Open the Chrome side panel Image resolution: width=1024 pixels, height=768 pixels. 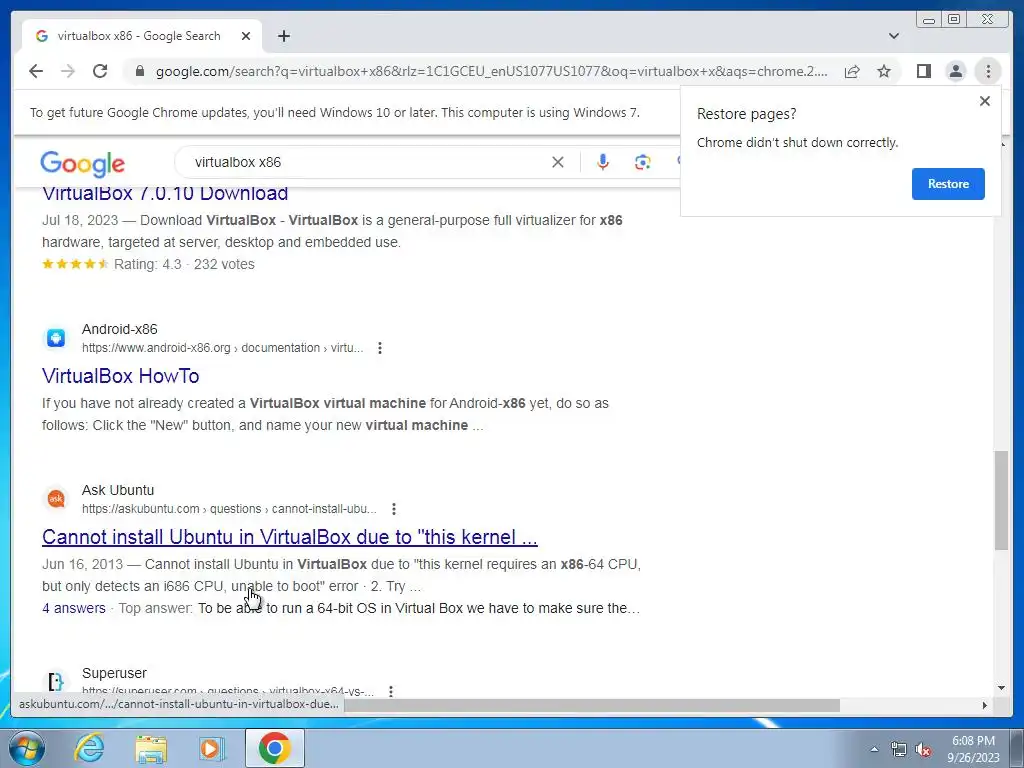click(x=923, y=71)
